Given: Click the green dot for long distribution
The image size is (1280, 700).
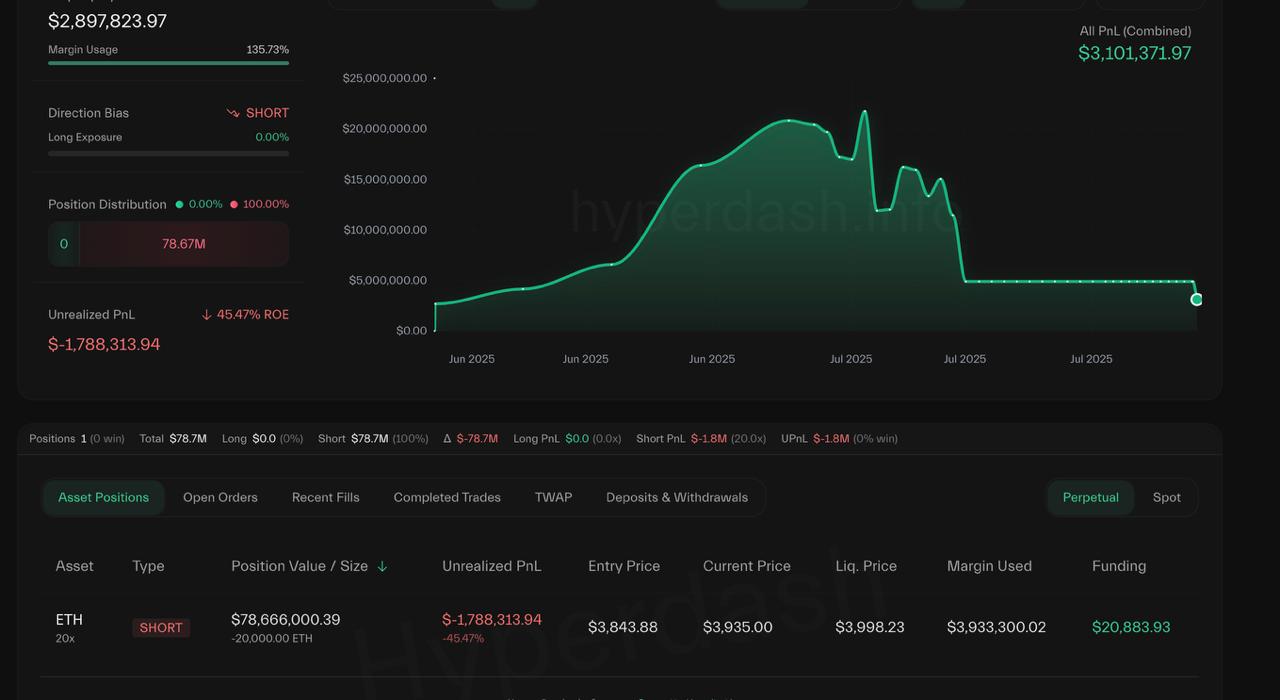Looking at the screenshot, I should [x=179, y=204].
